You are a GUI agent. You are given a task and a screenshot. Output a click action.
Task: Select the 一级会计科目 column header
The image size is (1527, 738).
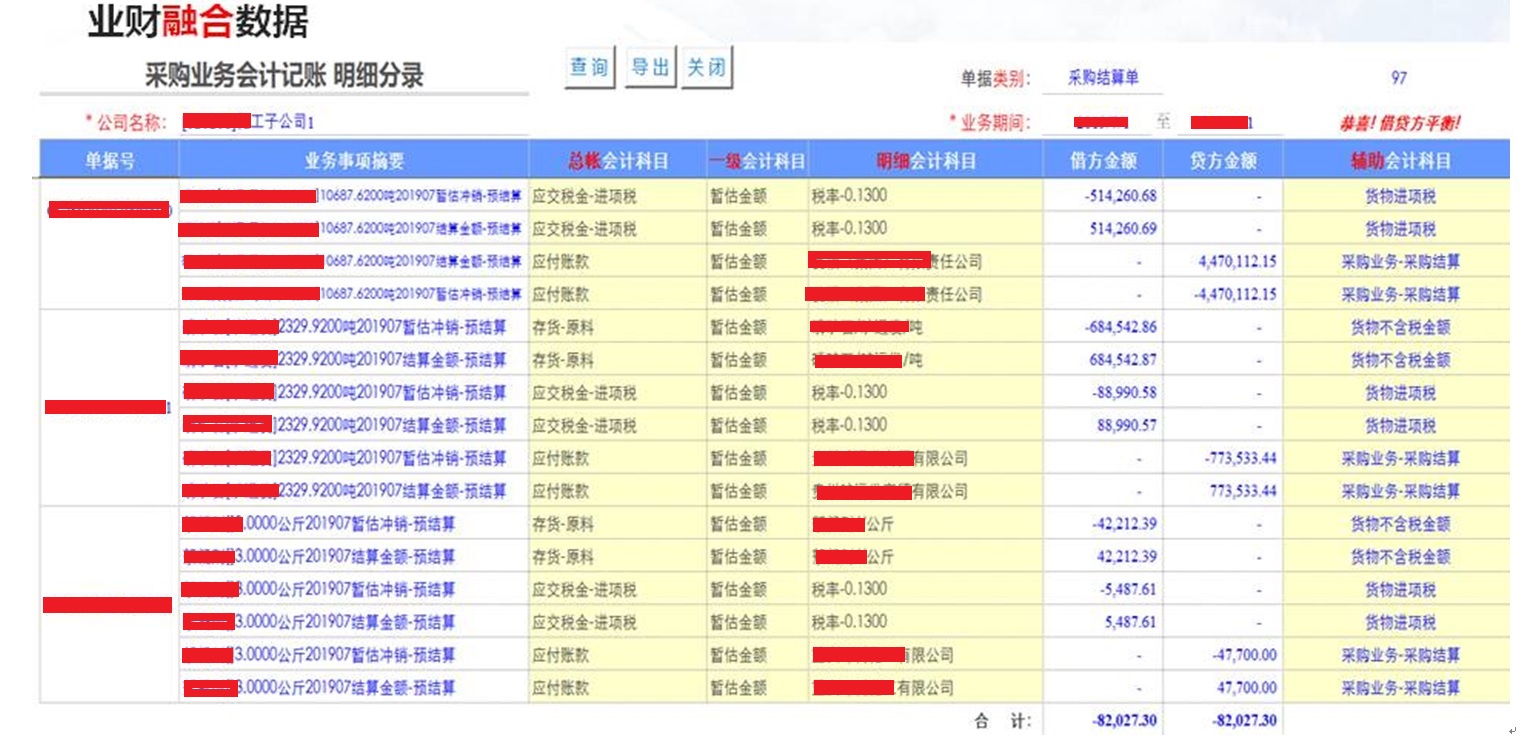click(757, 160)
